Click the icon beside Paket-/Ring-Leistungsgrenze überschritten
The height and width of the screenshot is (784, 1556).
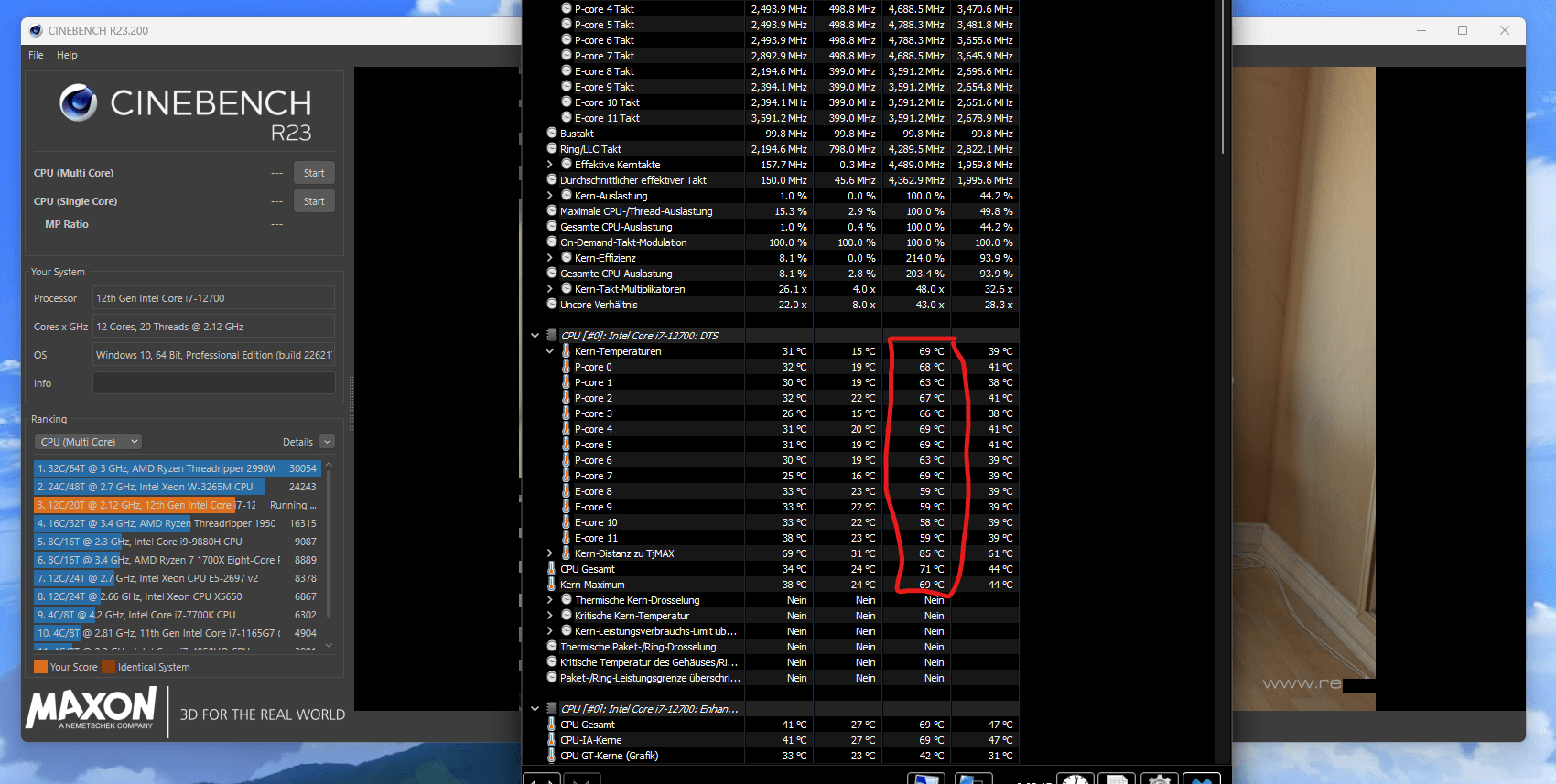click(x=552, y=677)
